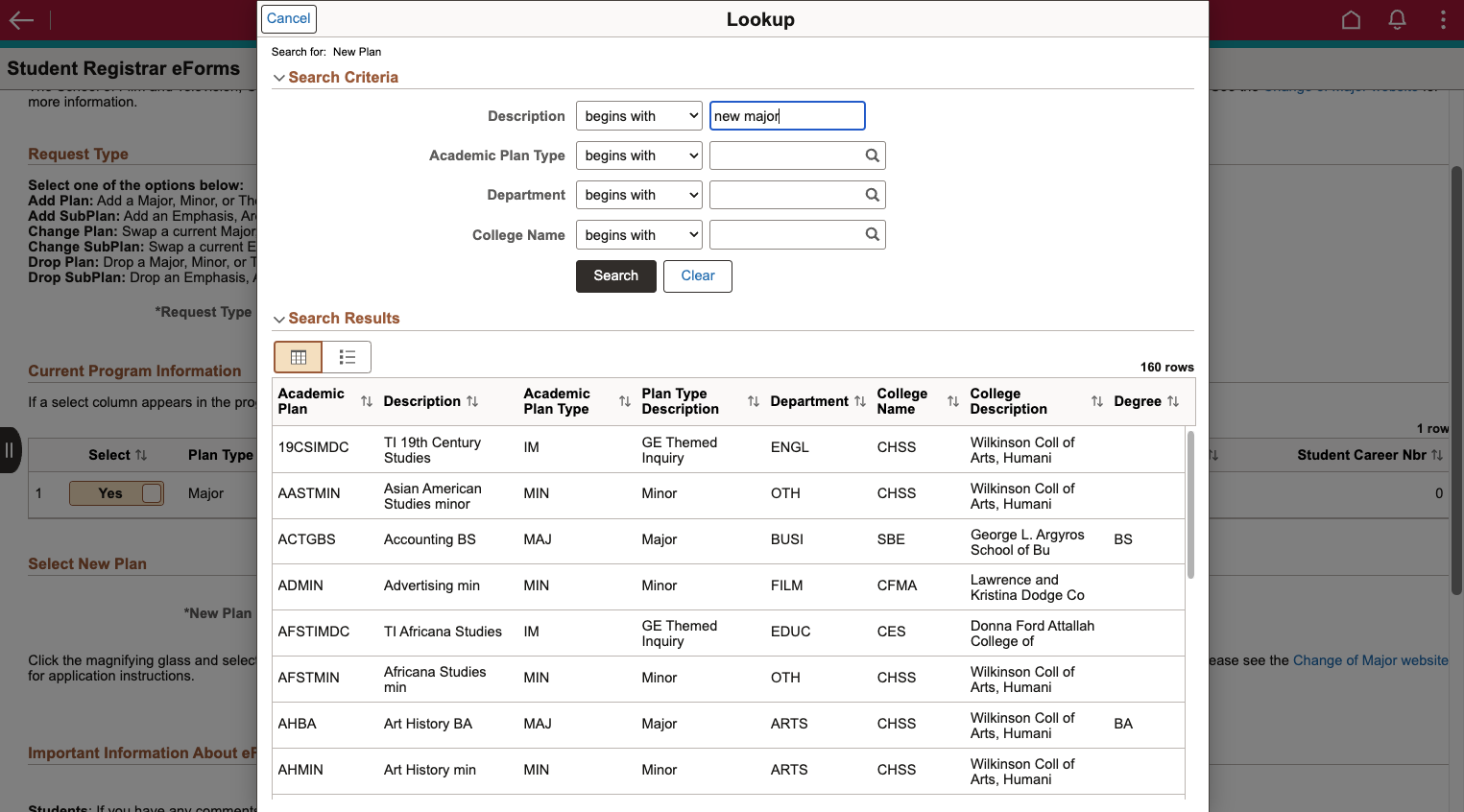Sort results by Description column

click(472, 401)
